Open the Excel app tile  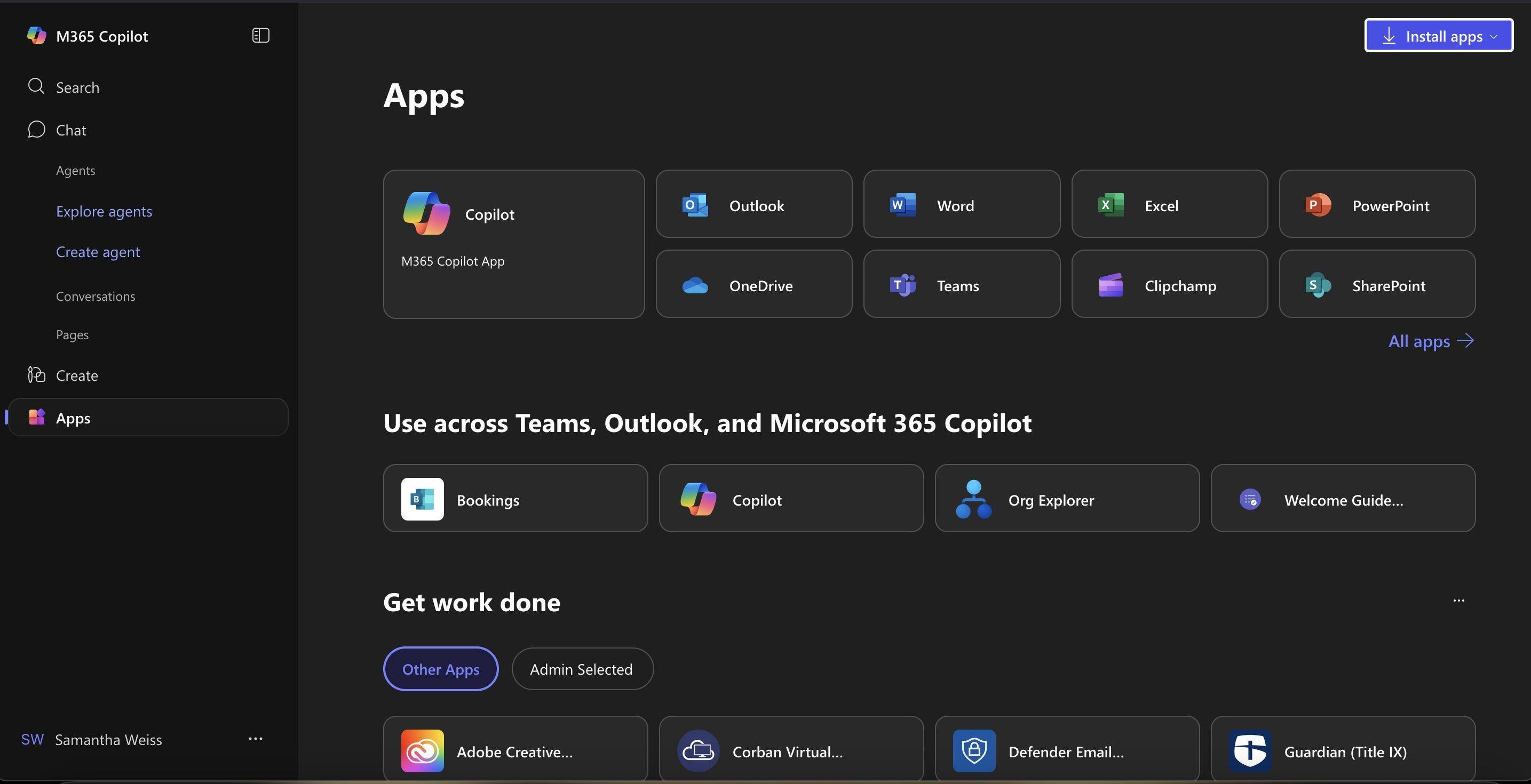1169,205
